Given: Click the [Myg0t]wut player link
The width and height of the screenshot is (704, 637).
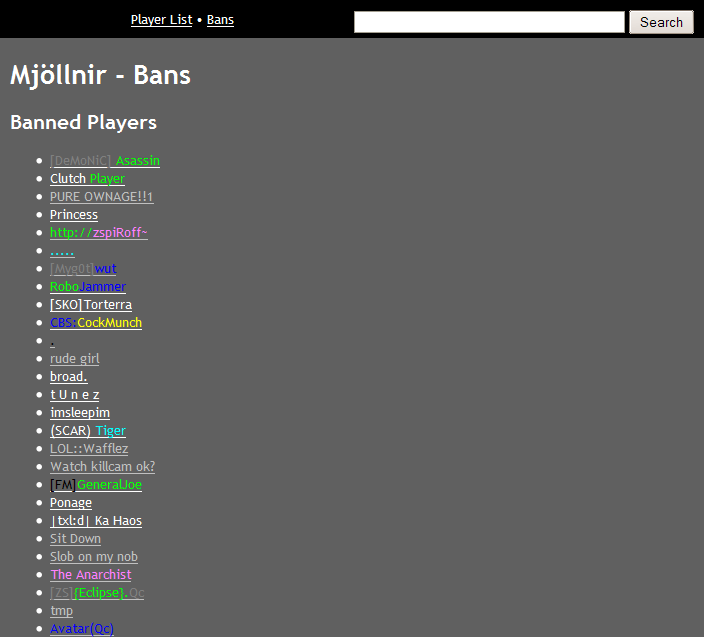Looking at the screenshot, I should [83, 268].
